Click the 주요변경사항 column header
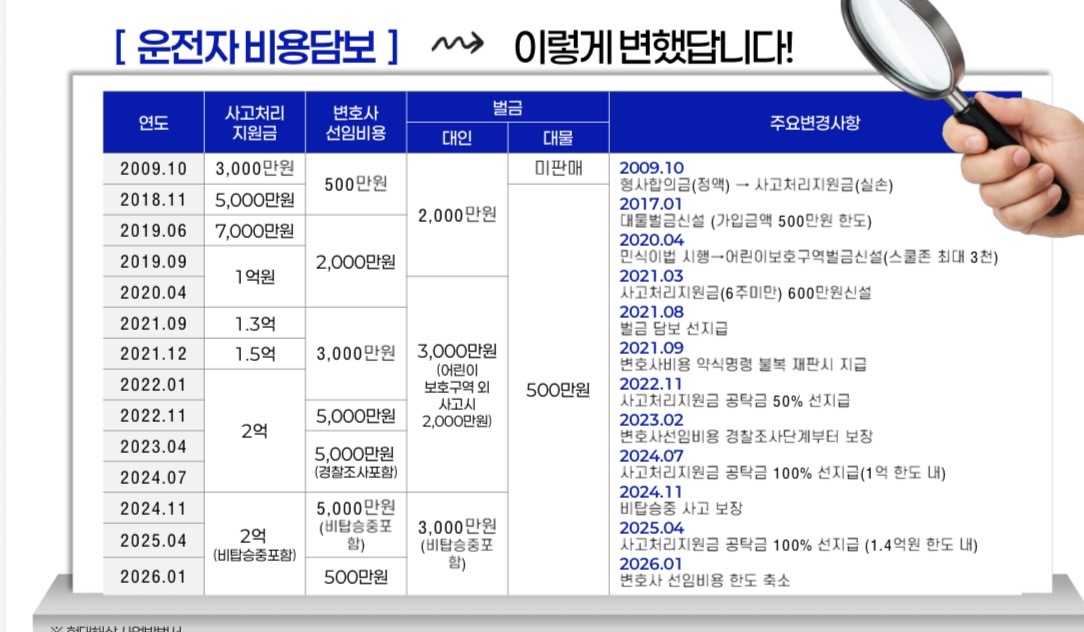1084x632 pixels. coord(815,123)
